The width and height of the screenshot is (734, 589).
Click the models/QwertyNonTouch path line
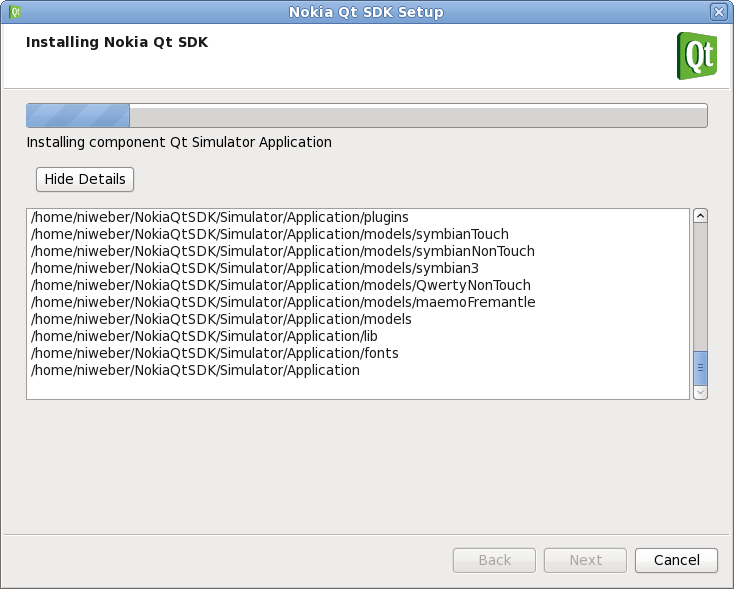[280, 285]
